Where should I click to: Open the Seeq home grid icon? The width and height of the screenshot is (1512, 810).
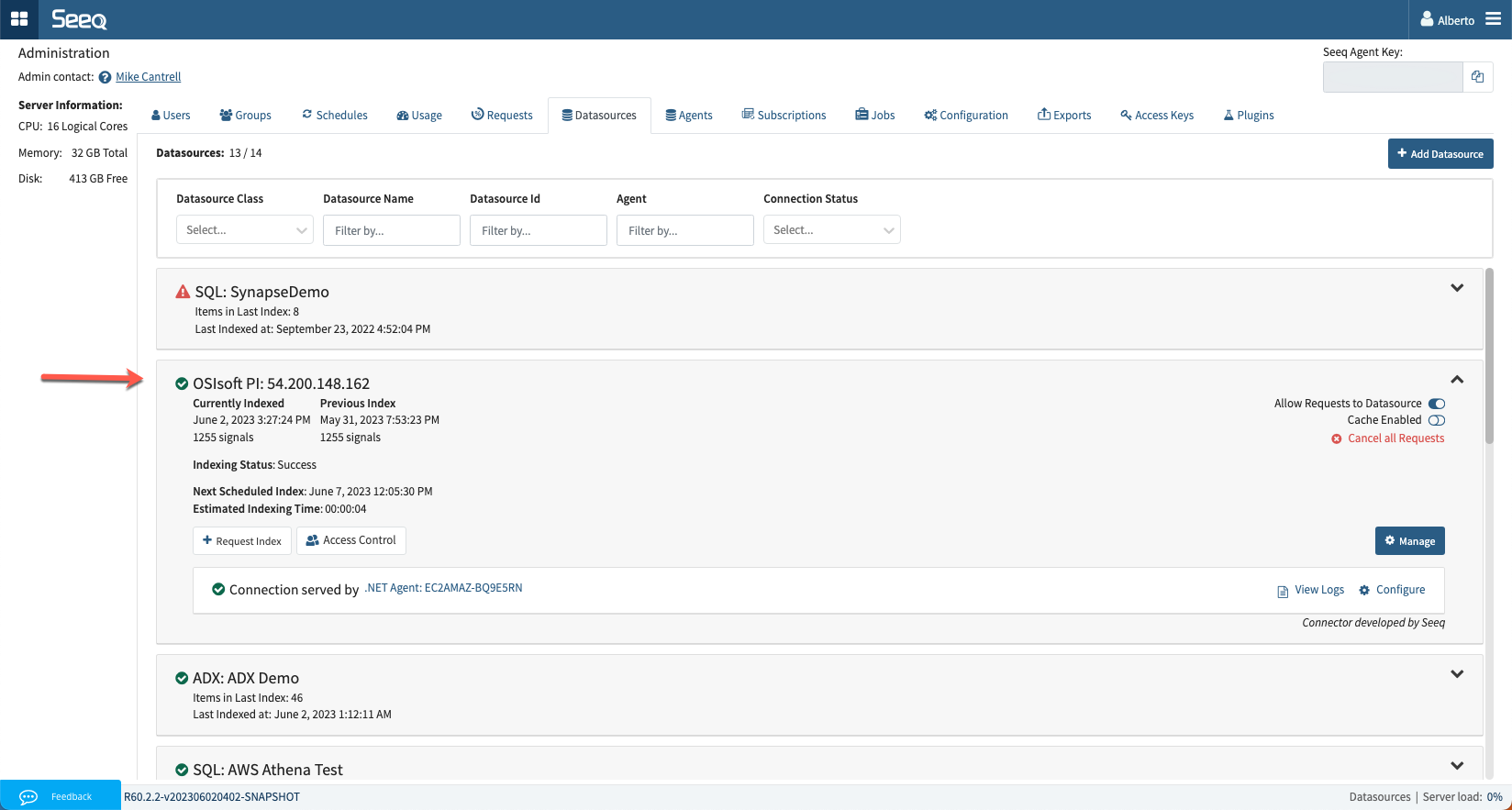tap(19, 19)
